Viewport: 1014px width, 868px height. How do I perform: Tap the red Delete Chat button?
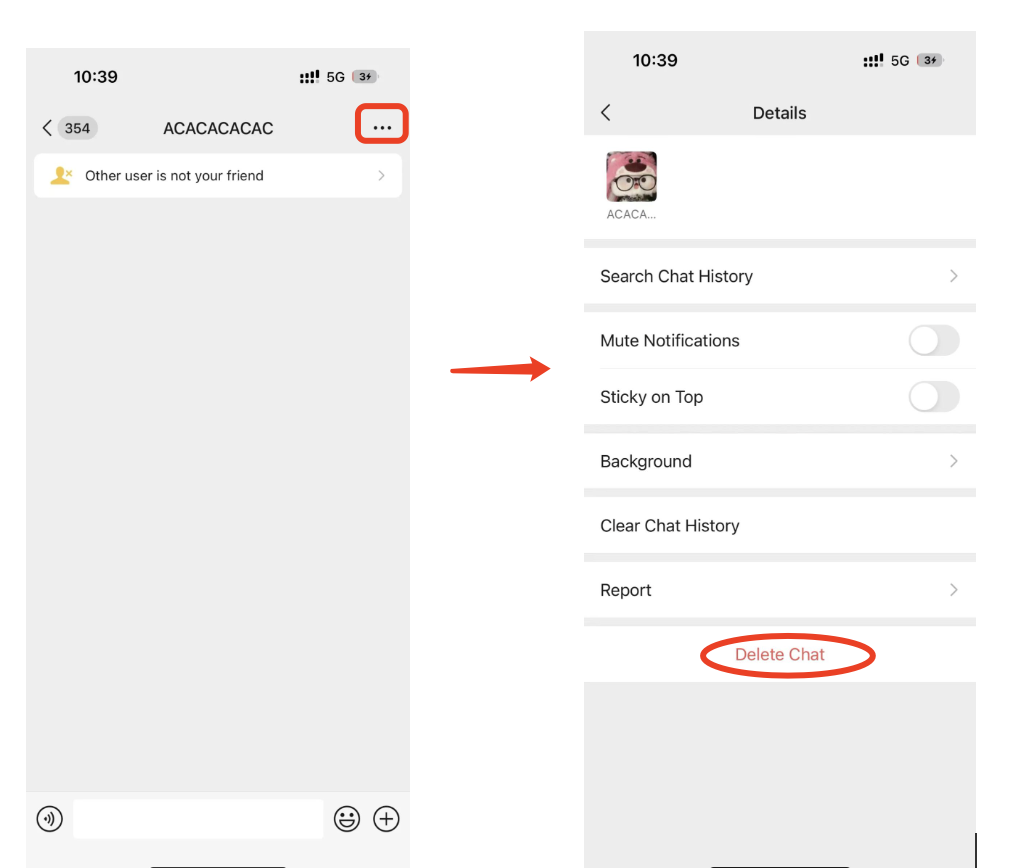pyautogui.click(x=780, y=655)
